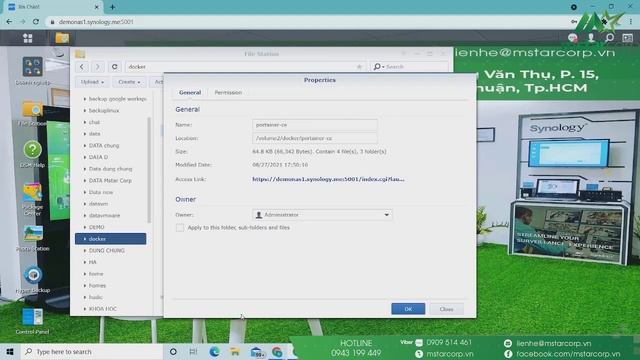Click OK in Properties dialog
The image size is (640, 360).
(408, 309)
